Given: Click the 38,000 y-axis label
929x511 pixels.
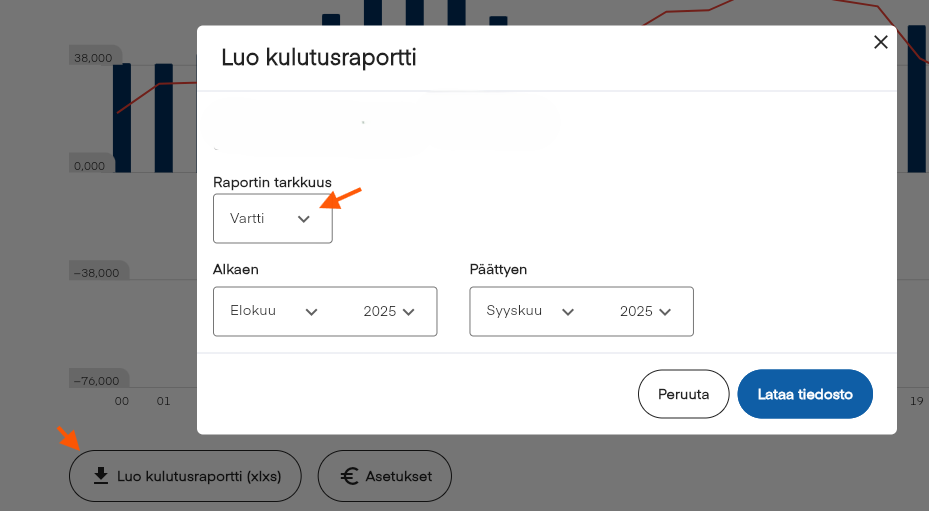Looking at the screenshot, I should (93, 58).
